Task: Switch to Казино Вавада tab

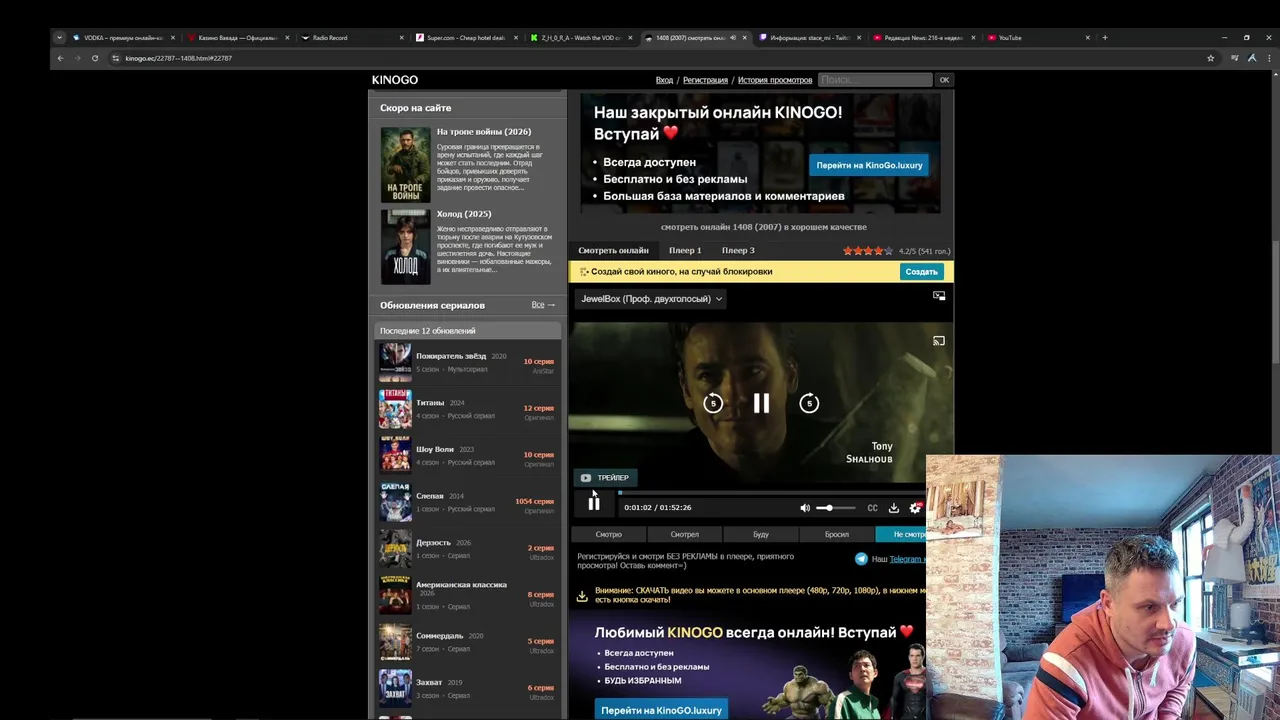Action: pos(236,38)
